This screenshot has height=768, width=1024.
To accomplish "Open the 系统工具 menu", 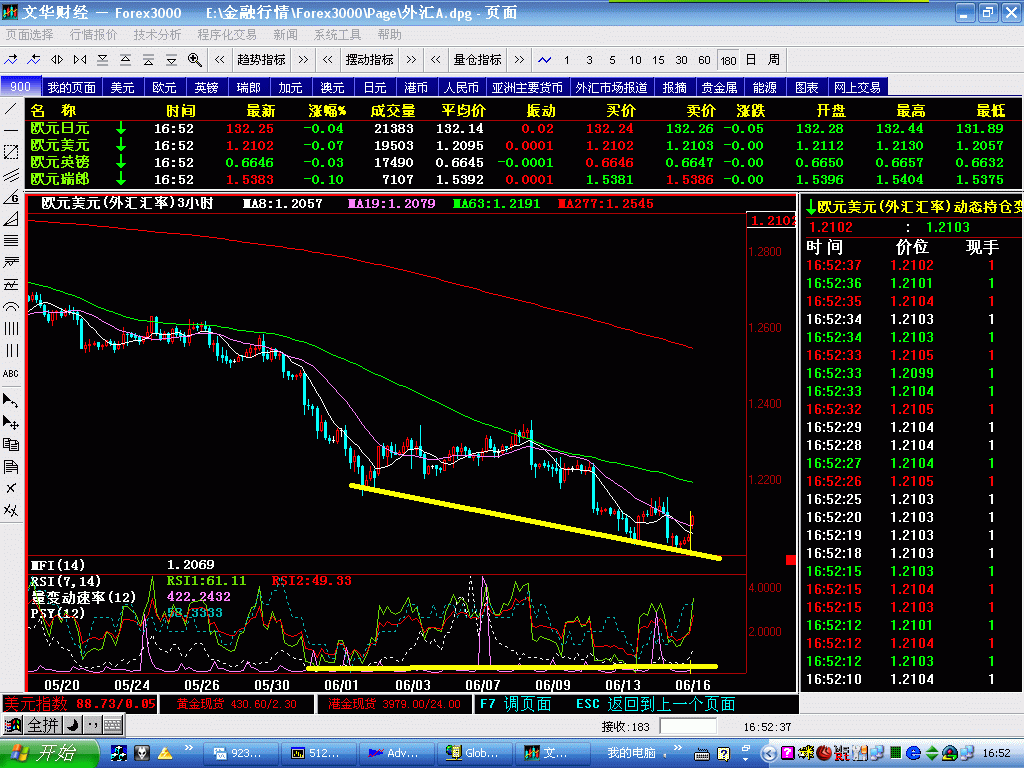I will click(338, 35).
